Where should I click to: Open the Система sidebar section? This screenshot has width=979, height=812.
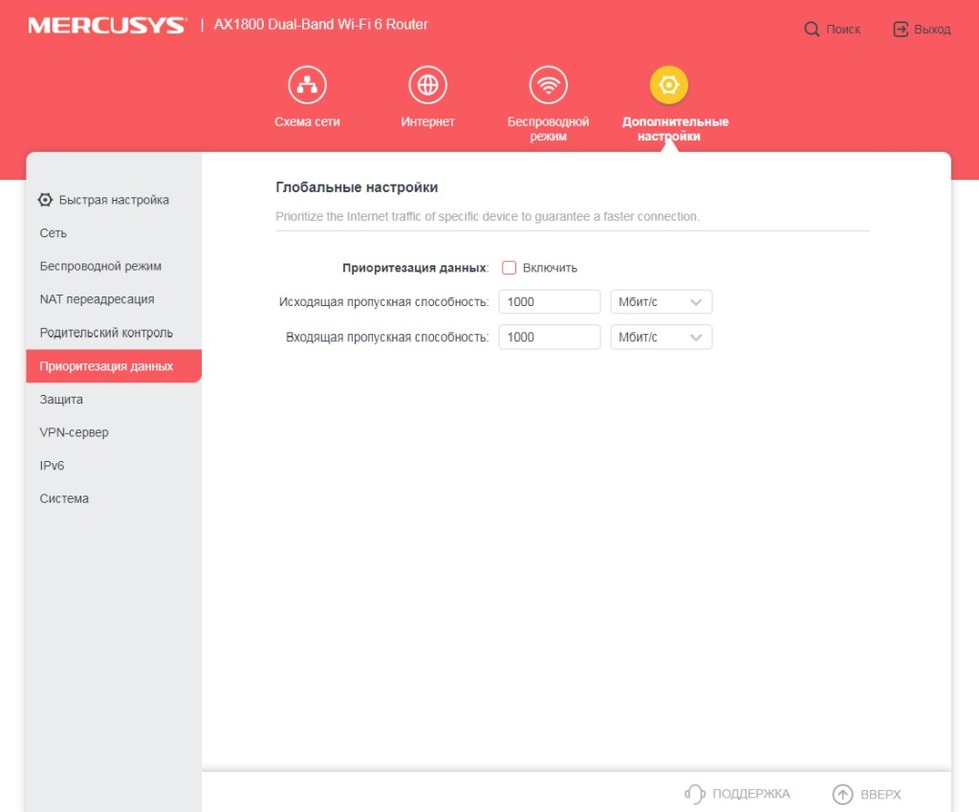click(64, 499)
